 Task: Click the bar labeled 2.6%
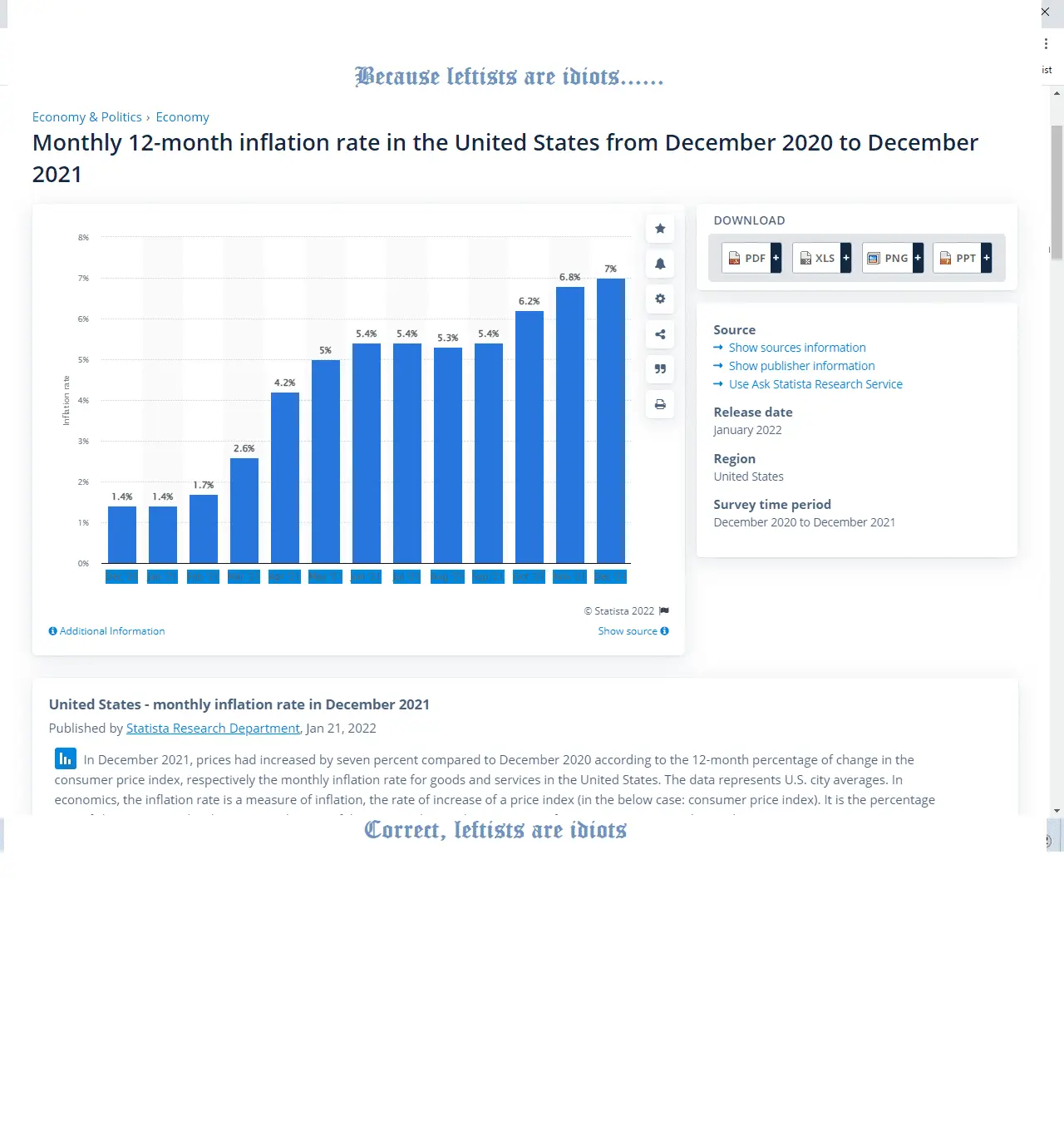point(244,511)
